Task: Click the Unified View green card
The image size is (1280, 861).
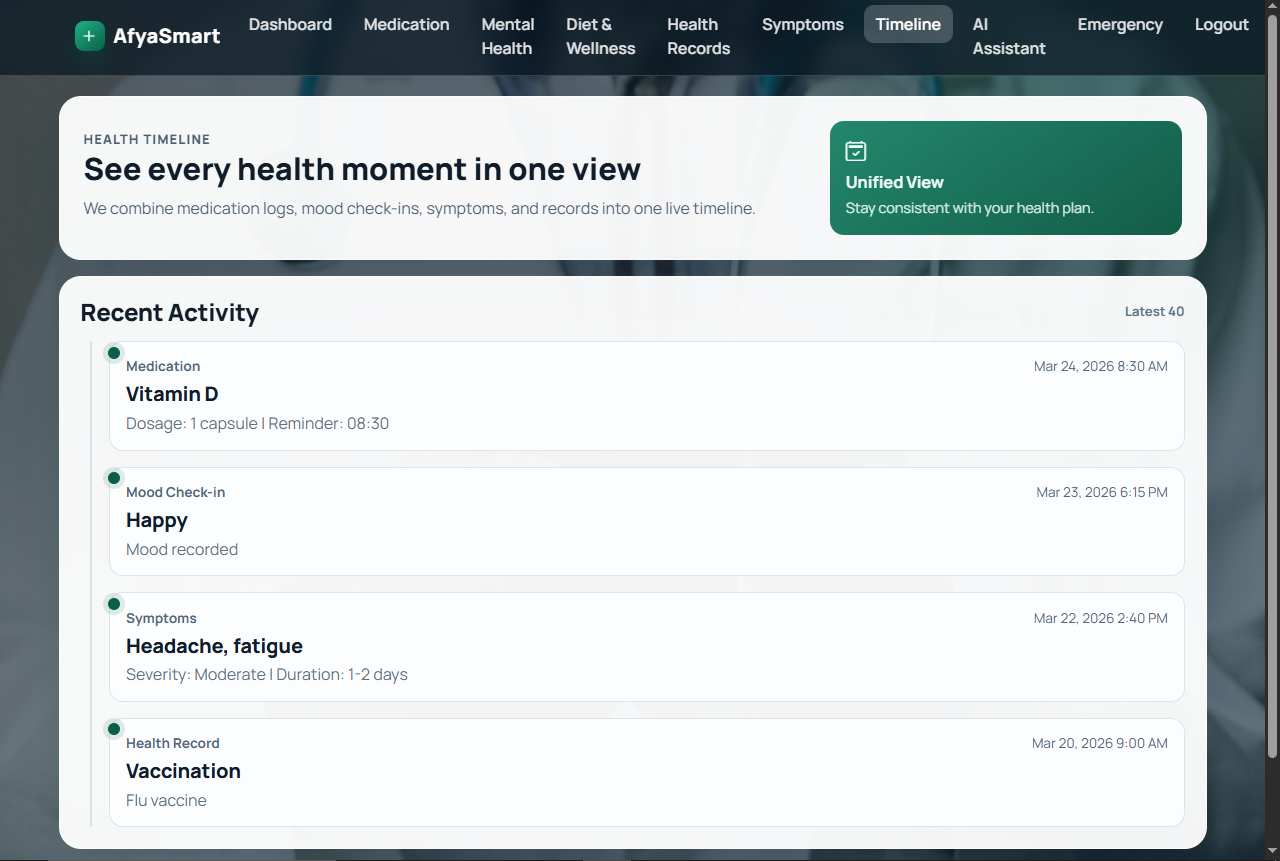Action: (x=1006, y=178)
